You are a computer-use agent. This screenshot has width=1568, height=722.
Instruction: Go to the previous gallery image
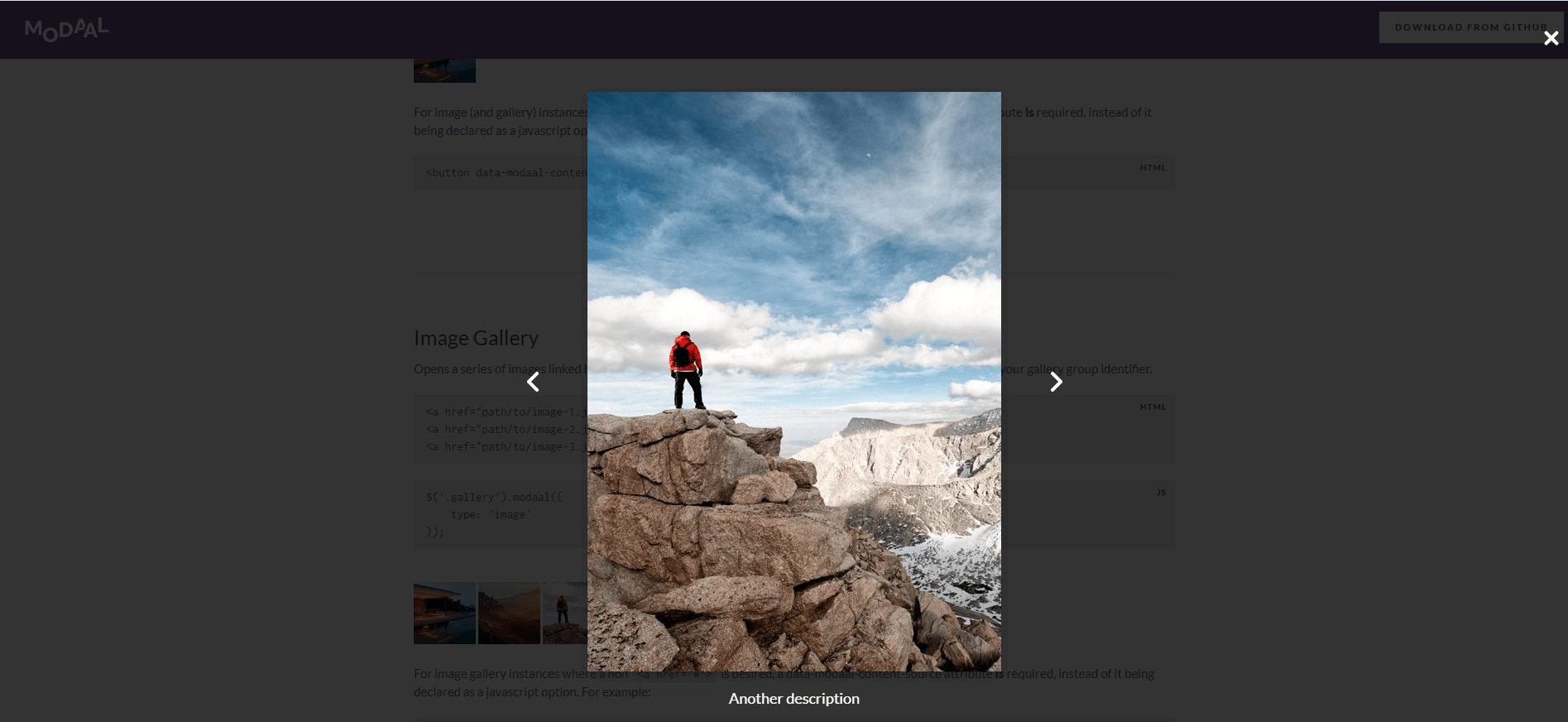(534, 382)
